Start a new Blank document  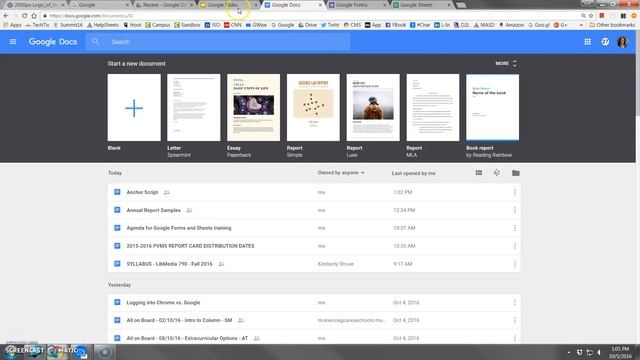134,108
